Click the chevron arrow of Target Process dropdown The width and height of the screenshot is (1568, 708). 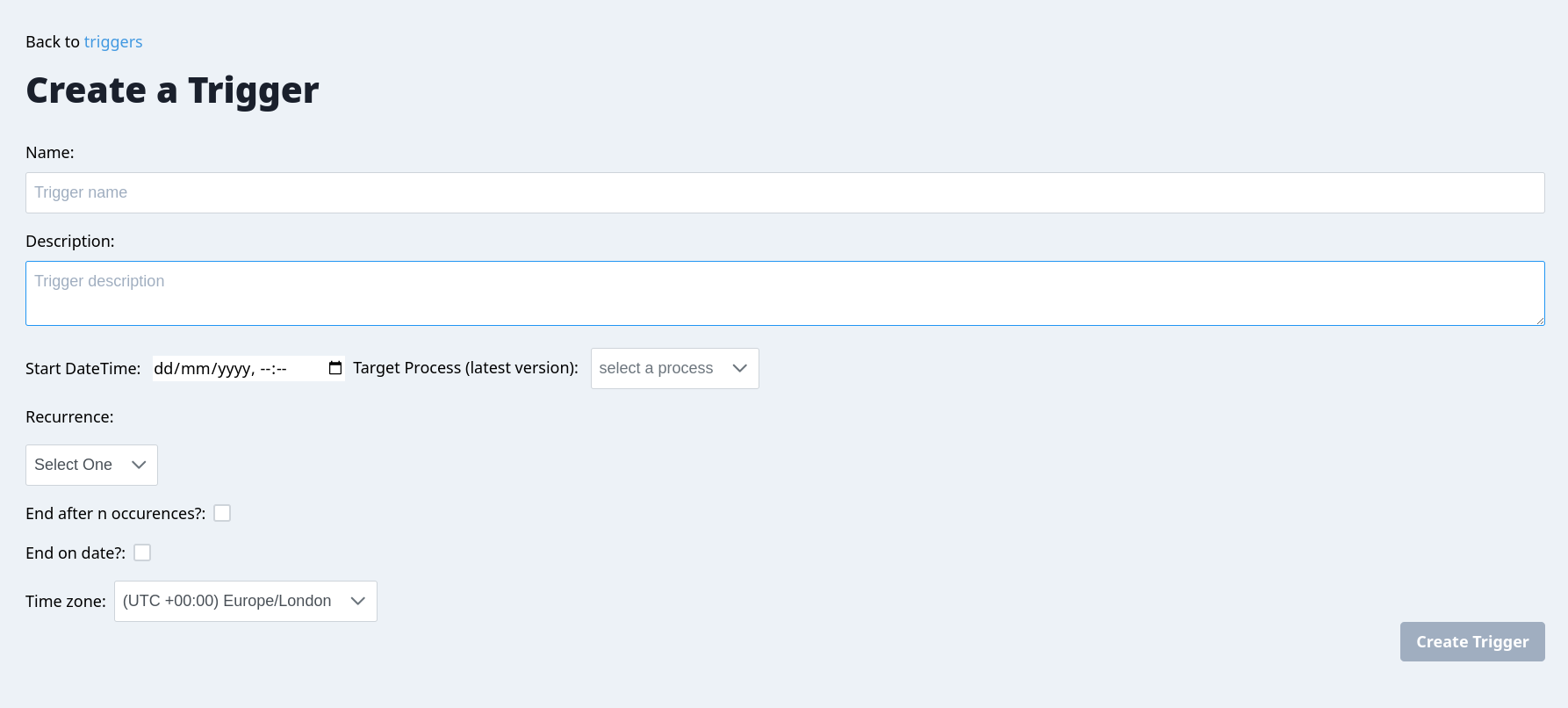[x=739, y=368]
